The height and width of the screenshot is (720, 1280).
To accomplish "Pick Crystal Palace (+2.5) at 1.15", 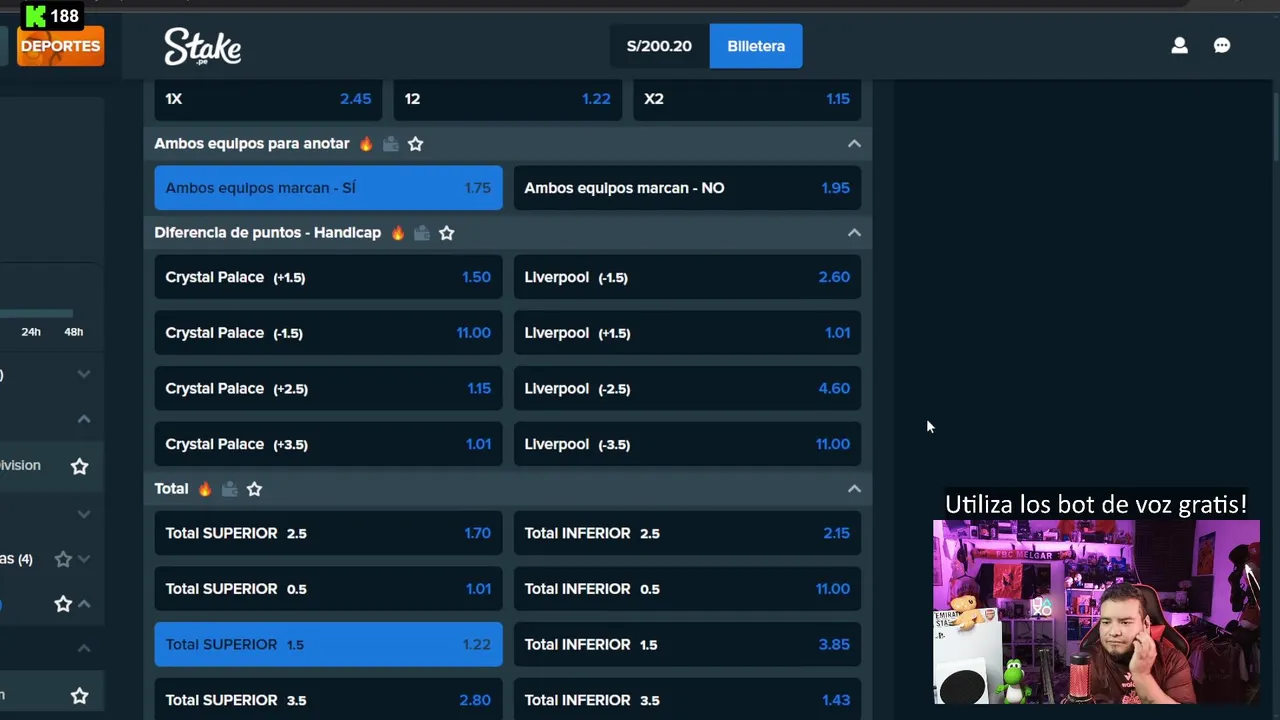I will point(328,389).
